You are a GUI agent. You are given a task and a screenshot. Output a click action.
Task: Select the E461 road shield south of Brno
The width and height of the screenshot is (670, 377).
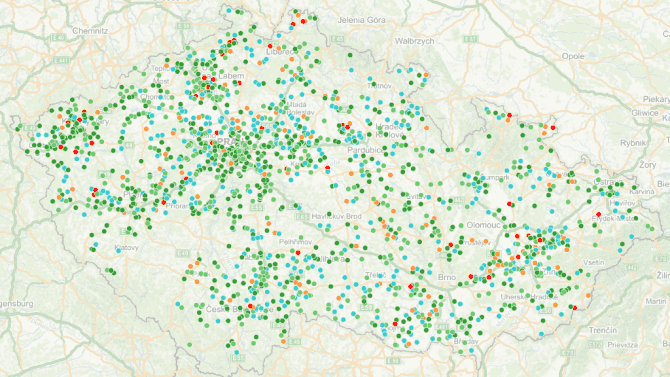[442, 327]
